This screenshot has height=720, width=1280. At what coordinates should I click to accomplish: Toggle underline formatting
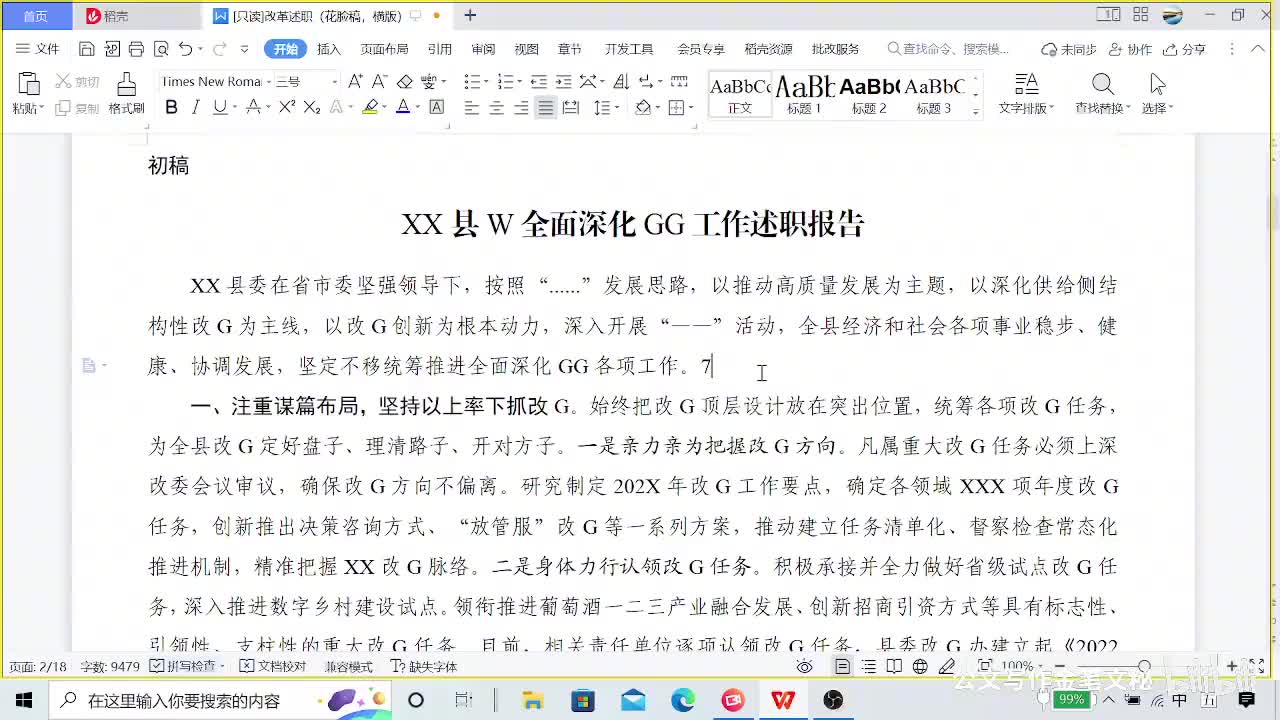point(220,107)
